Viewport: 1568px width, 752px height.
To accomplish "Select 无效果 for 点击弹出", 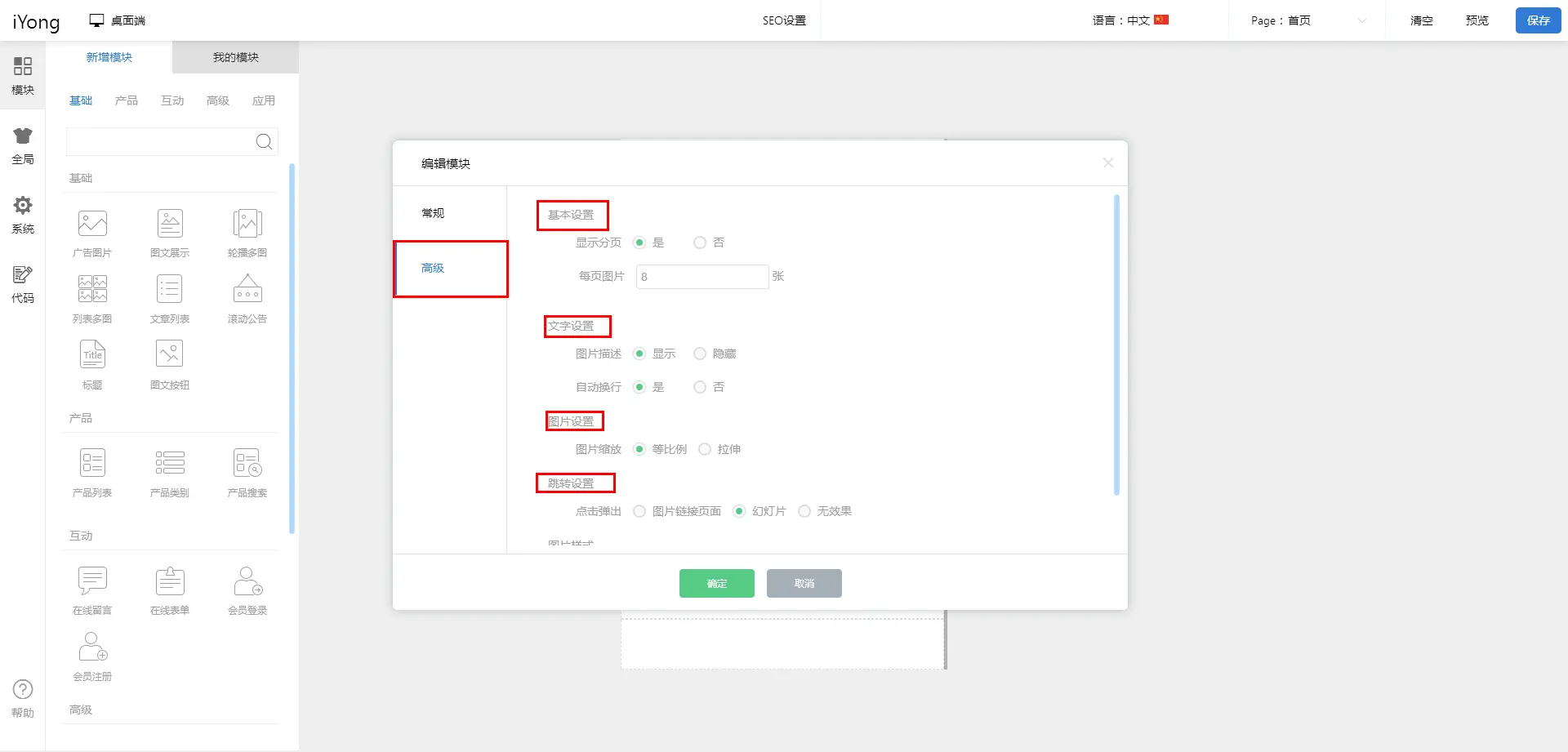I will 804,511.
